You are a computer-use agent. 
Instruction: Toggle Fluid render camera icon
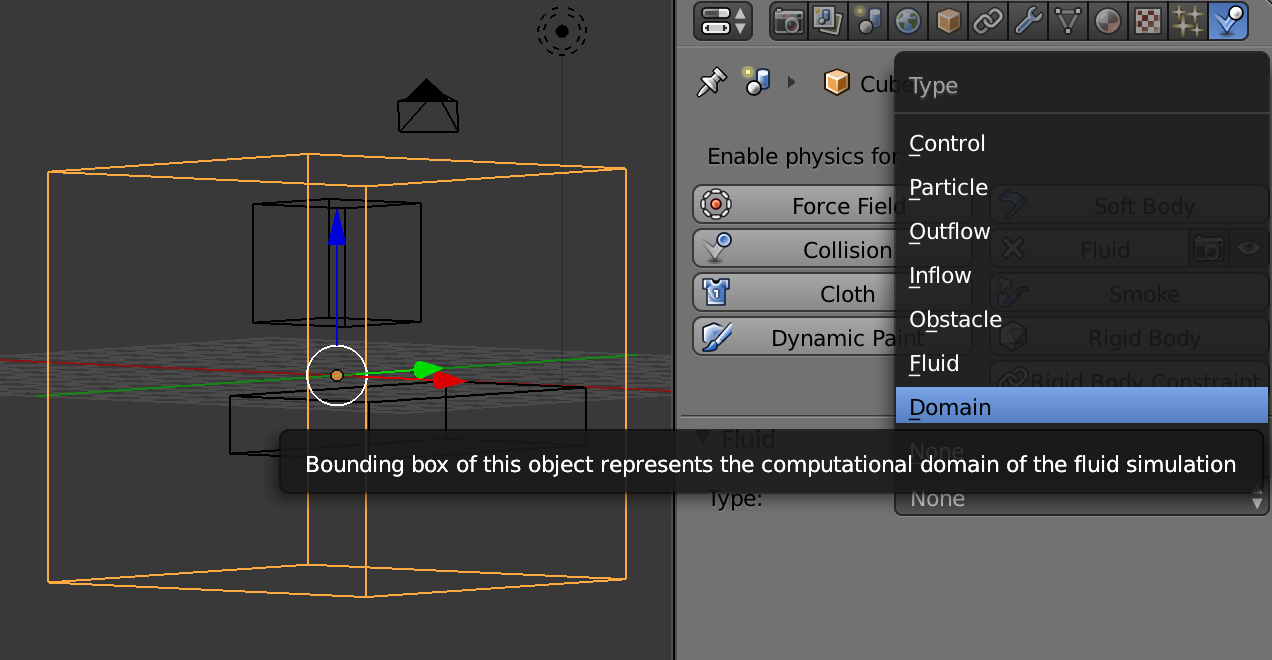pos(1209,250)
